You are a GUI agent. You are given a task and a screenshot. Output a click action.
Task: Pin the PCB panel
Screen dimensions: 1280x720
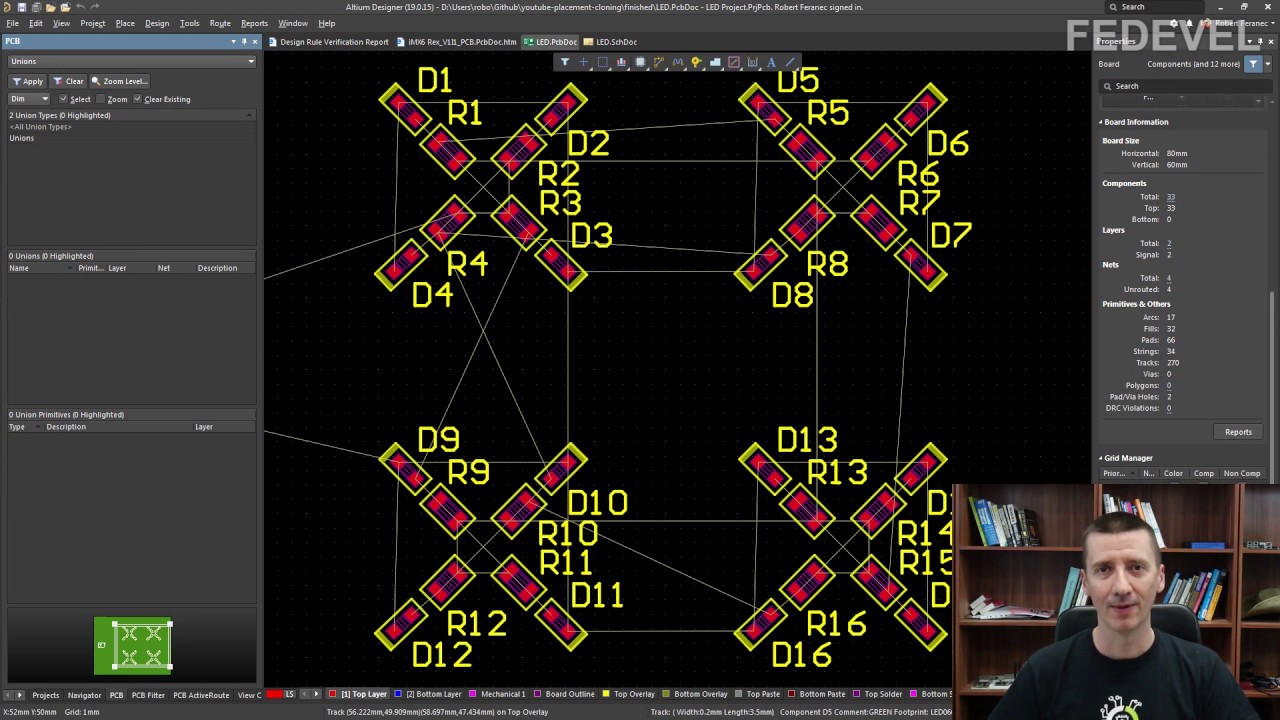click(x=244, y=42)
